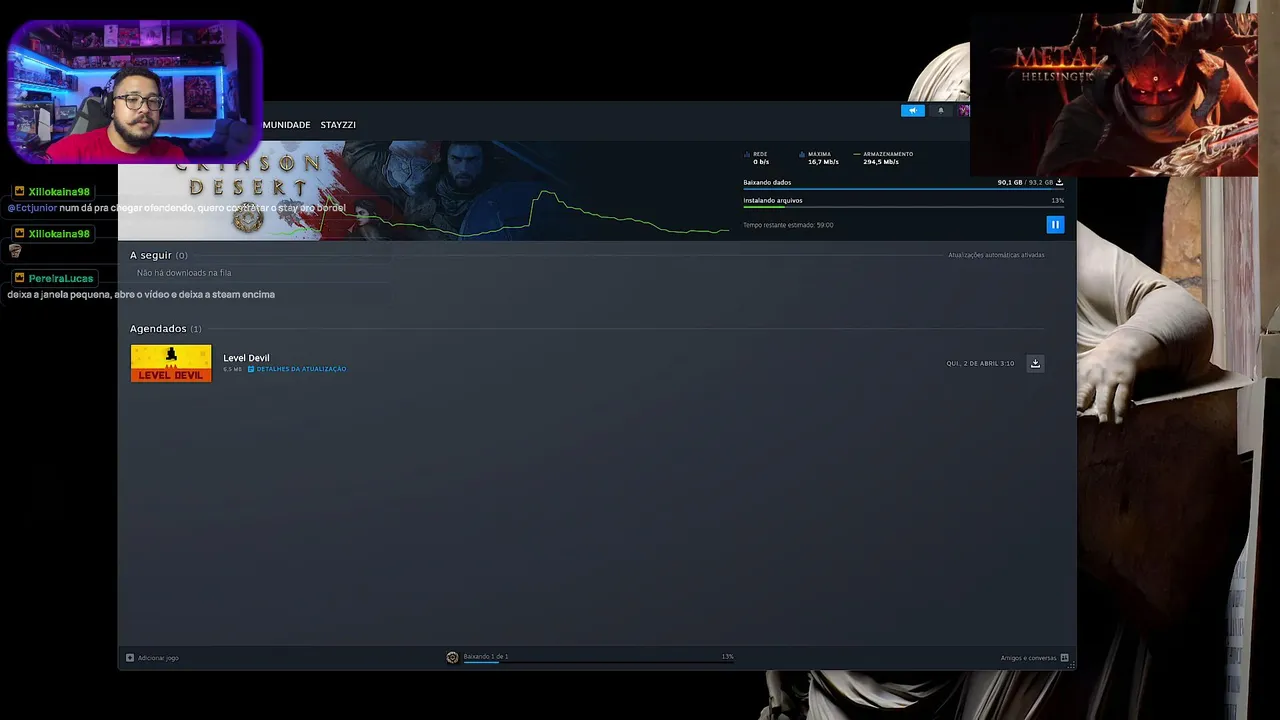
Task: Click the Baixando dados progress bar
Action: coord(903,189)
